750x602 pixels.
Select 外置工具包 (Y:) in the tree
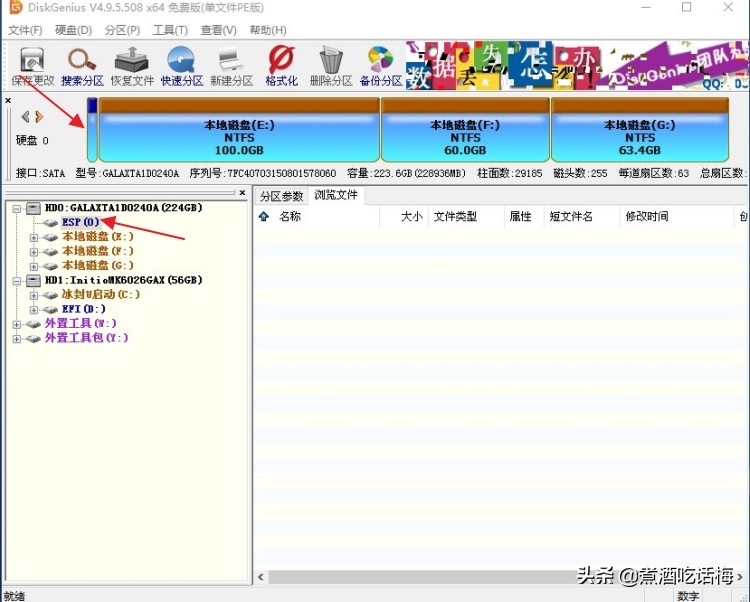[x=87, y=338]
